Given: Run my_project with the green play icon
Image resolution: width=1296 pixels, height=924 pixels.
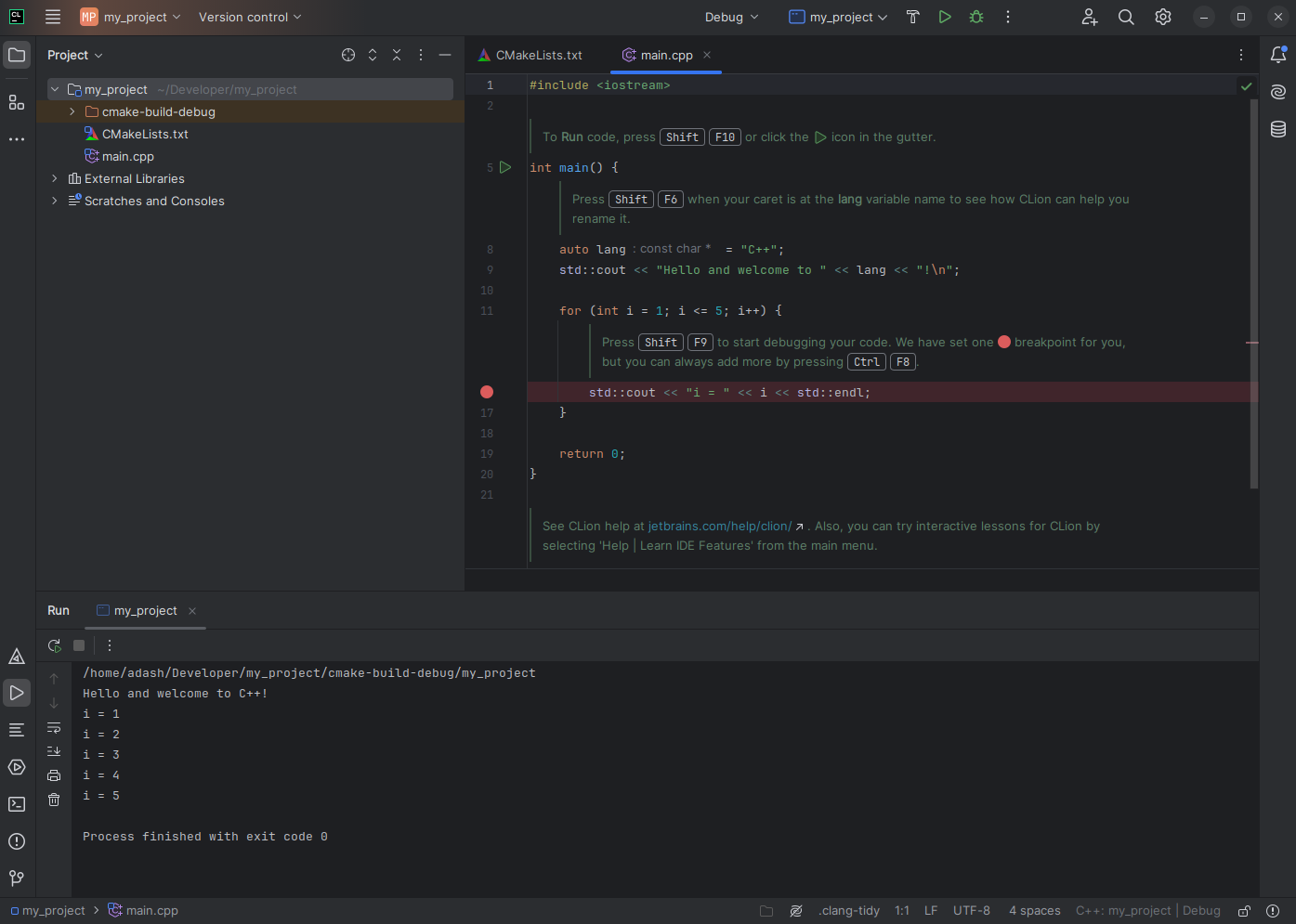Looking at the screenshot, I should tap(945, 17).
